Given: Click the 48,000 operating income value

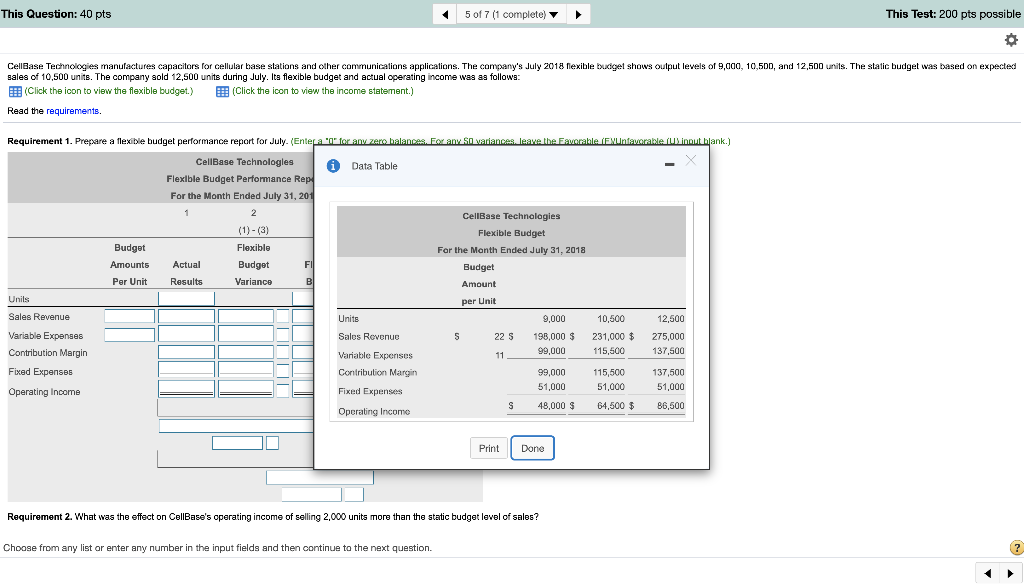Looking at the screenshot, I should point(551,406).
